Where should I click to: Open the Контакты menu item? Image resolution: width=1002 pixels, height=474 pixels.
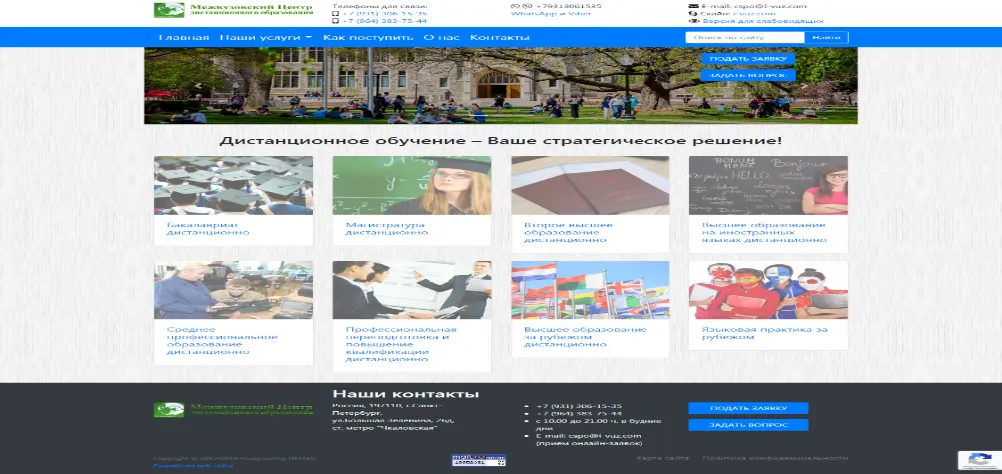click(499, 38)
